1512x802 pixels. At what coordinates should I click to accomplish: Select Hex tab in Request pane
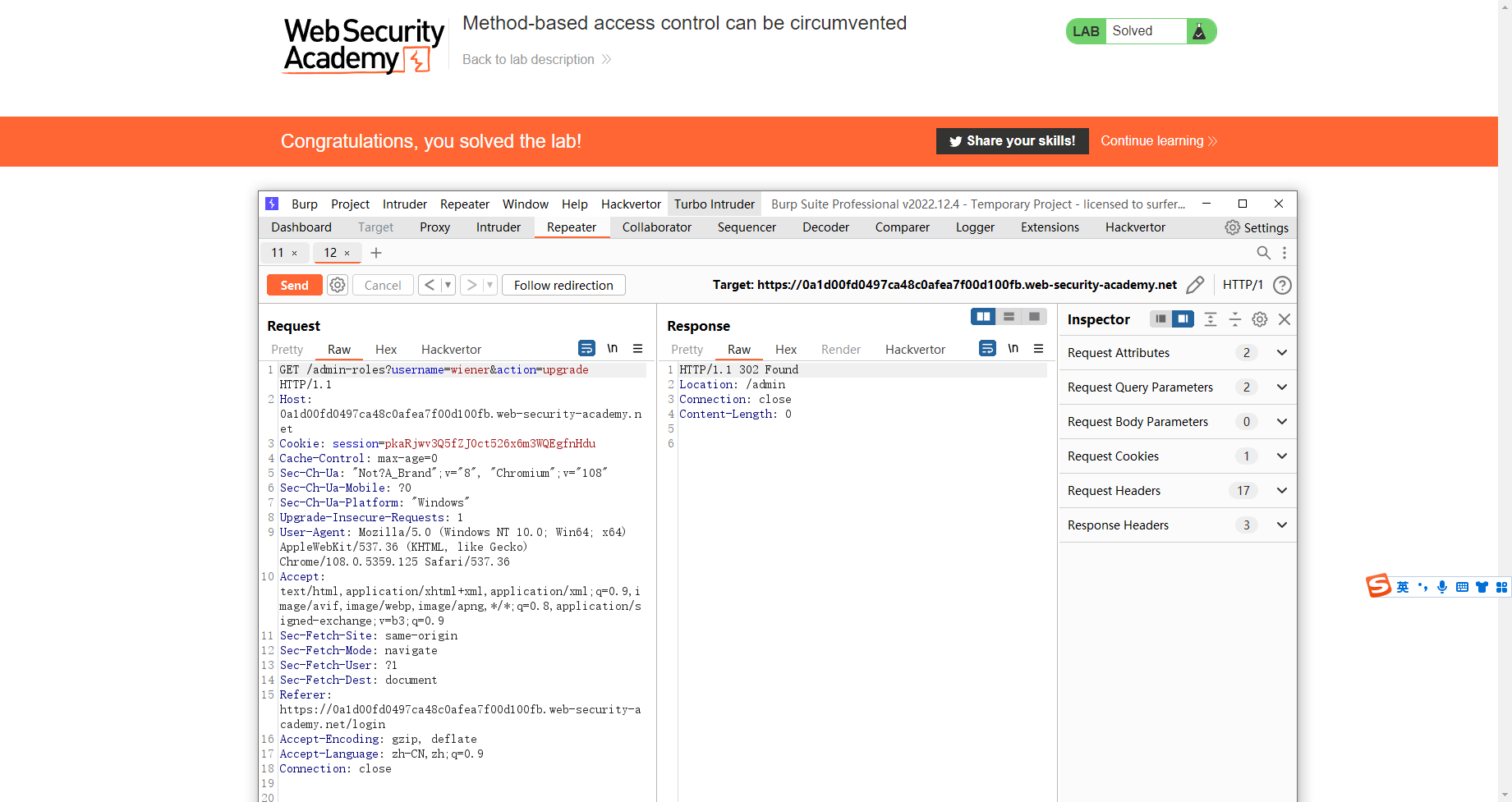click(386, 350)
